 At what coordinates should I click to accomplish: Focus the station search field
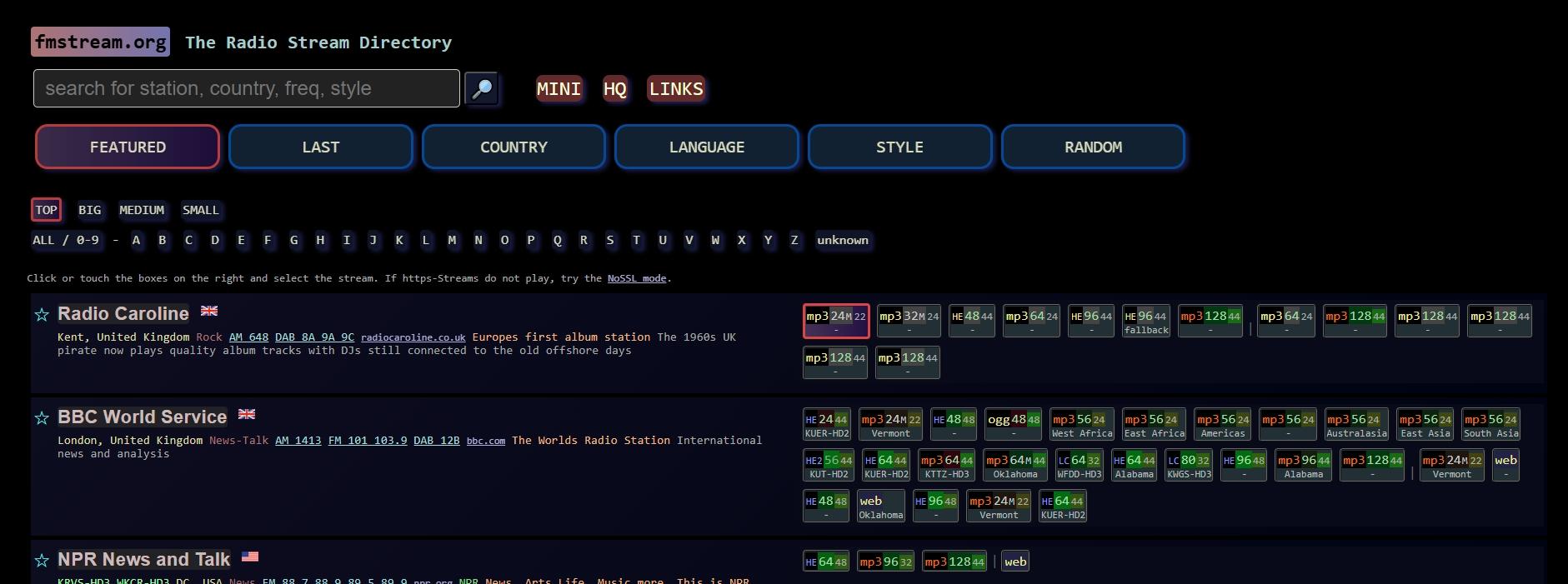point(247,88)
